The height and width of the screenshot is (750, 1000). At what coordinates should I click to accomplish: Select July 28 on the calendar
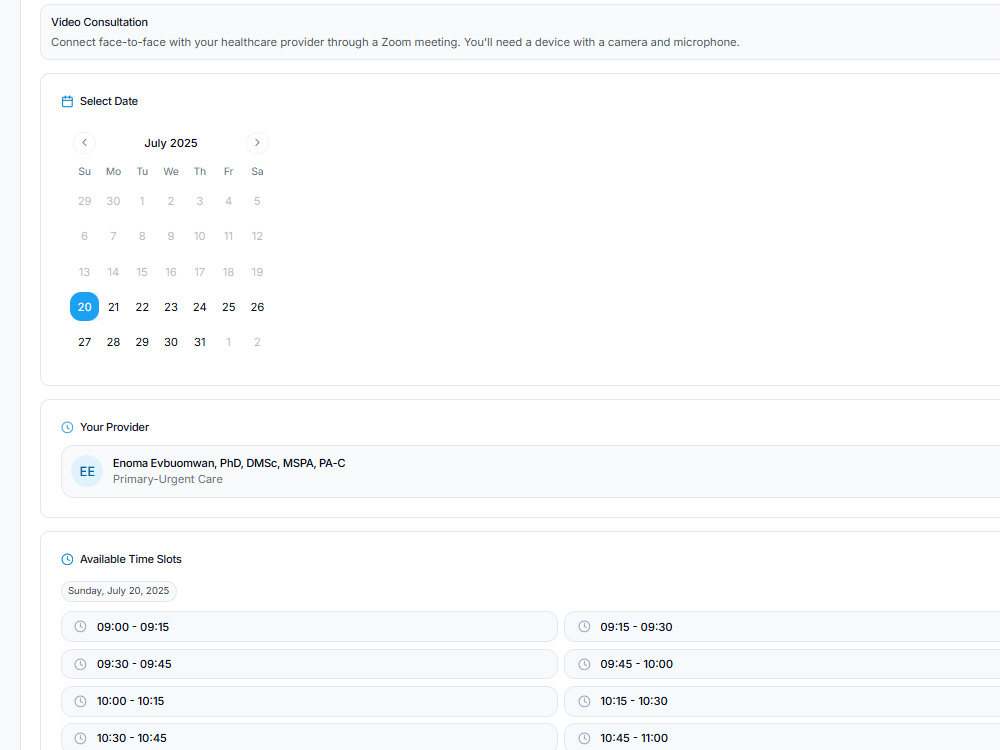click(114, 342)
